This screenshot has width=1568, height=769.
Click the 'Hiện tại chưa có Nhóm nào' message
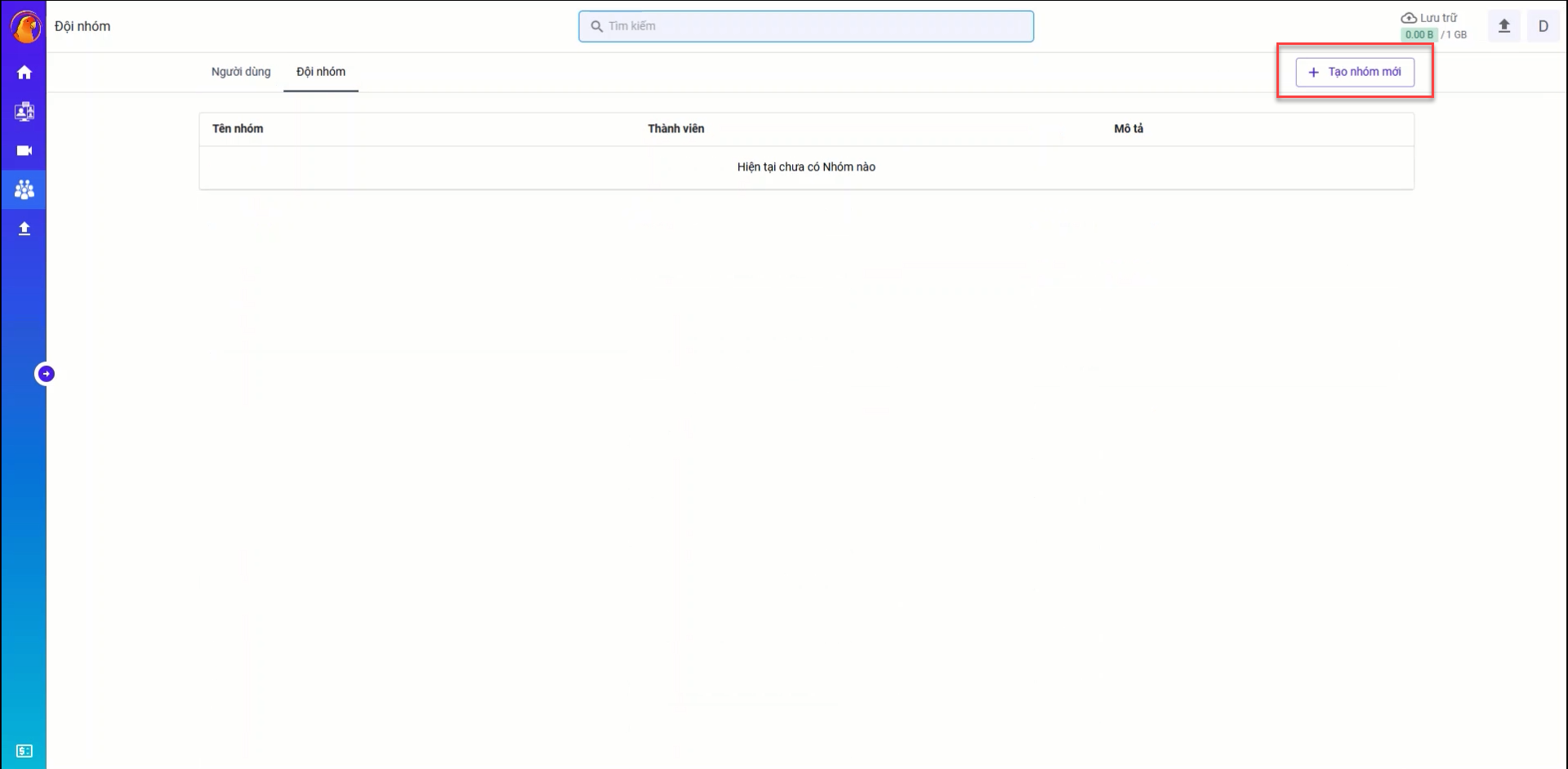coord(806,167)
